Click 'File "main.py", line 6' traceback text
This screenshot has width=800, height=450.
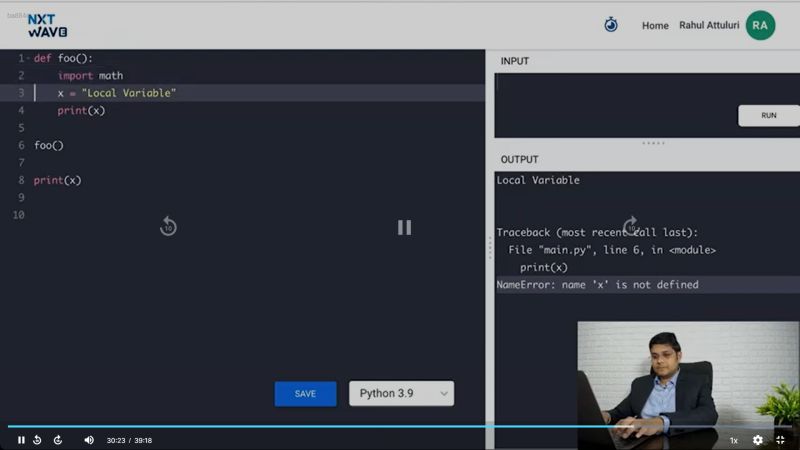[x=612, y=250]
